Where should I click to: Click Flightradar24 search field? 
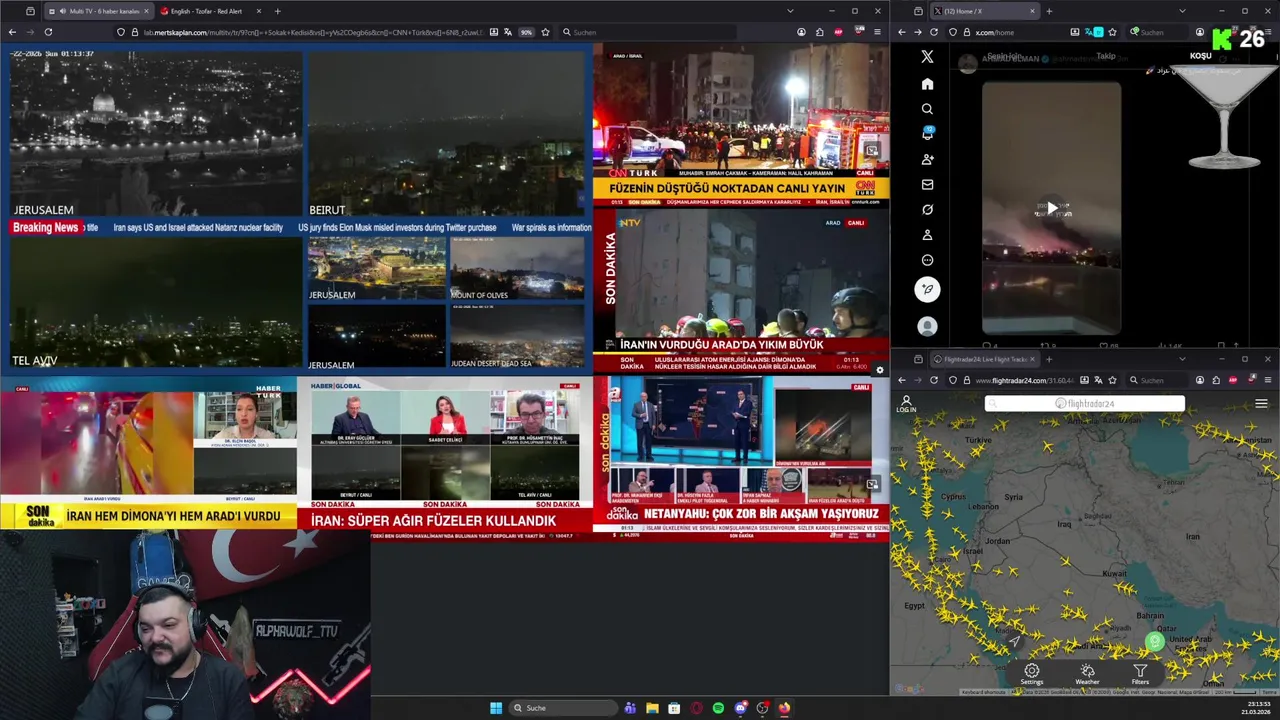1085,404
